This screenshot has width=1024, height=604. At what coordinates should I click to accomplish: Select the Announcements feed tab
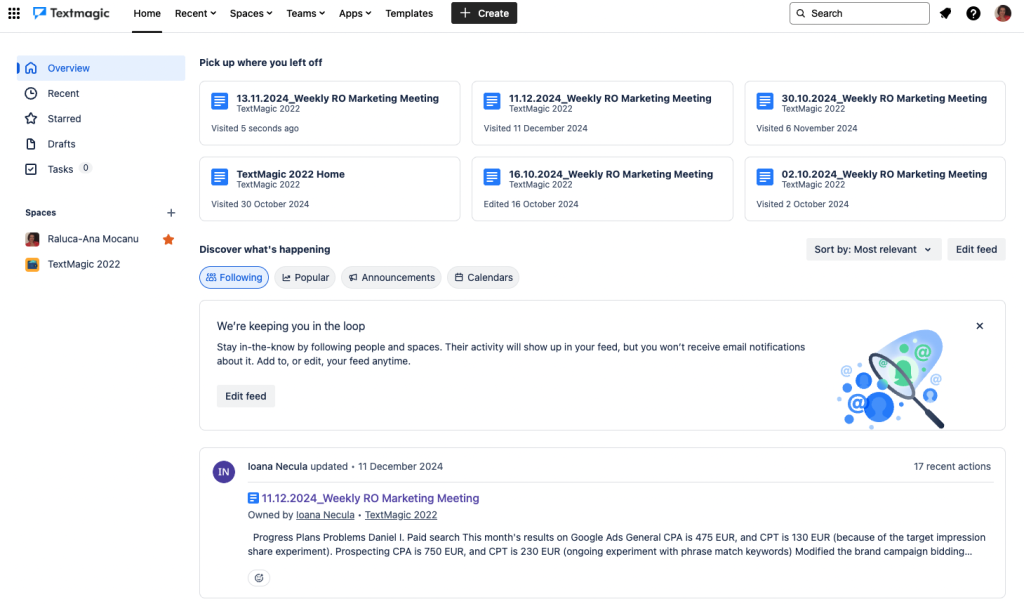(391, 278)
